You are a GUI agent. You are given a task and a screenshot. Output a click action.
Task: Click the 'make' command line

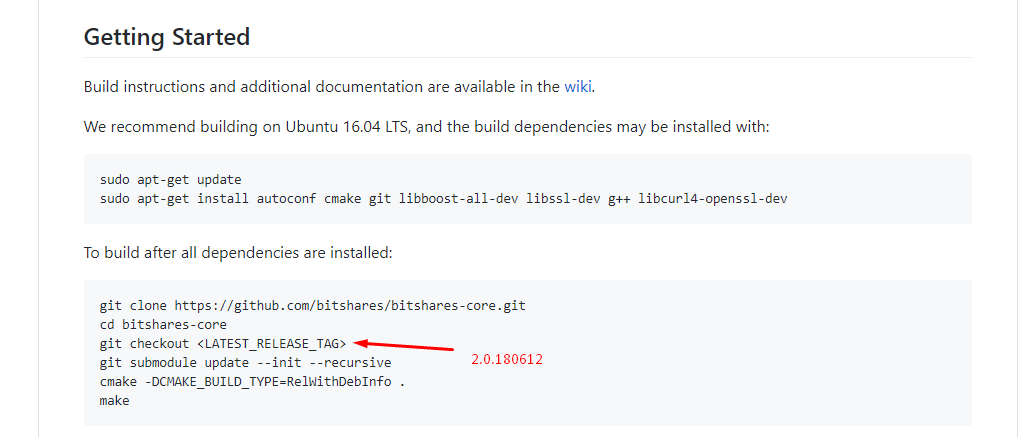pos(115,400)
